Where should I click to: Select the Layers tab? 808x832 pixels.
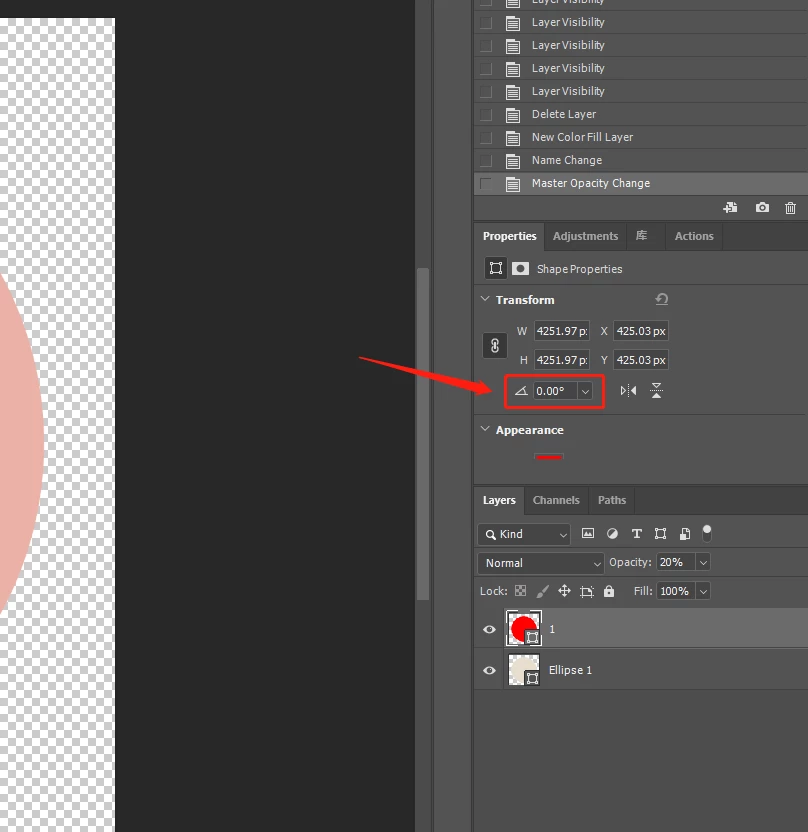point(499,500)
